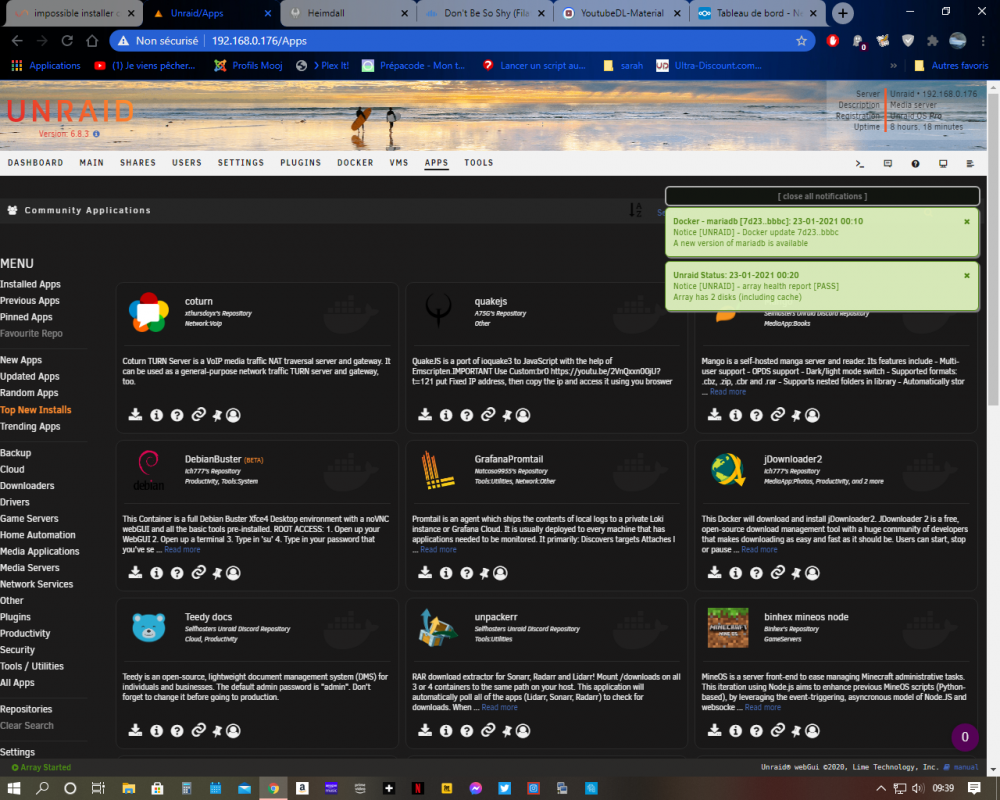The image size is (1000, 800).
Task: Install binhex mineos node via download icon
Action: [x=714, y=730]
